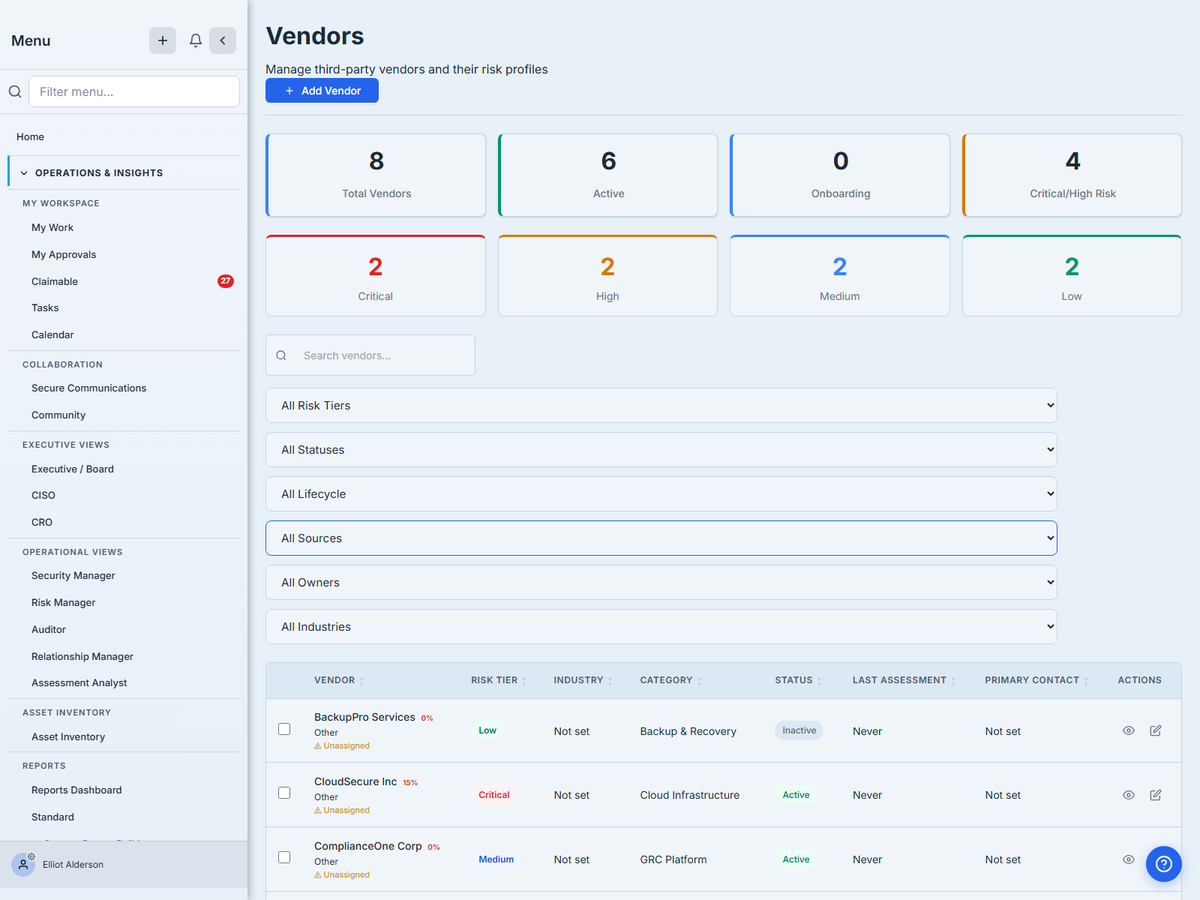Select the ComplianceOne Corp row checkbox
Viewport: 1200px width, 900px height.
click(x=284, y=857)
